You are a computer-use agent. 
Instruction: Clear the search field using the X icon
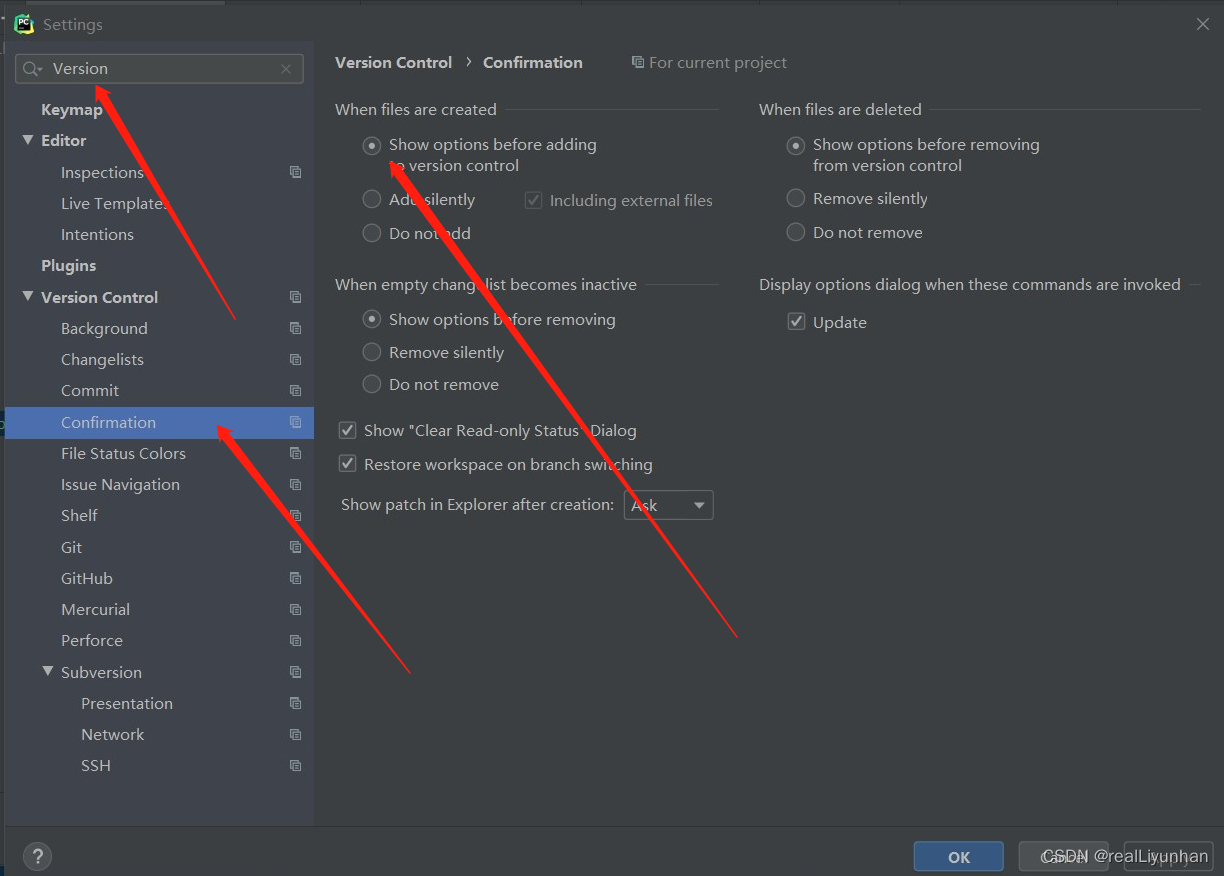287,68
